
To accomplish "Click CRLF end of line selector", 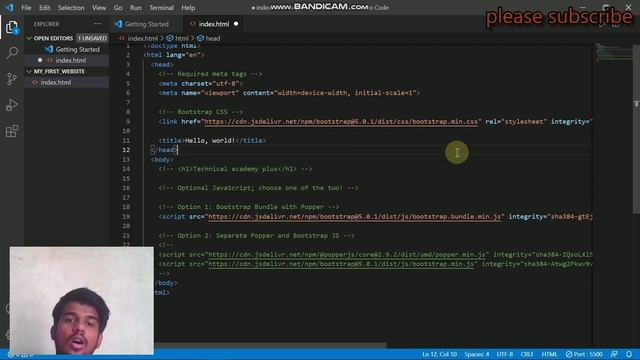I will pyautogui.click(x=527, y=354).
